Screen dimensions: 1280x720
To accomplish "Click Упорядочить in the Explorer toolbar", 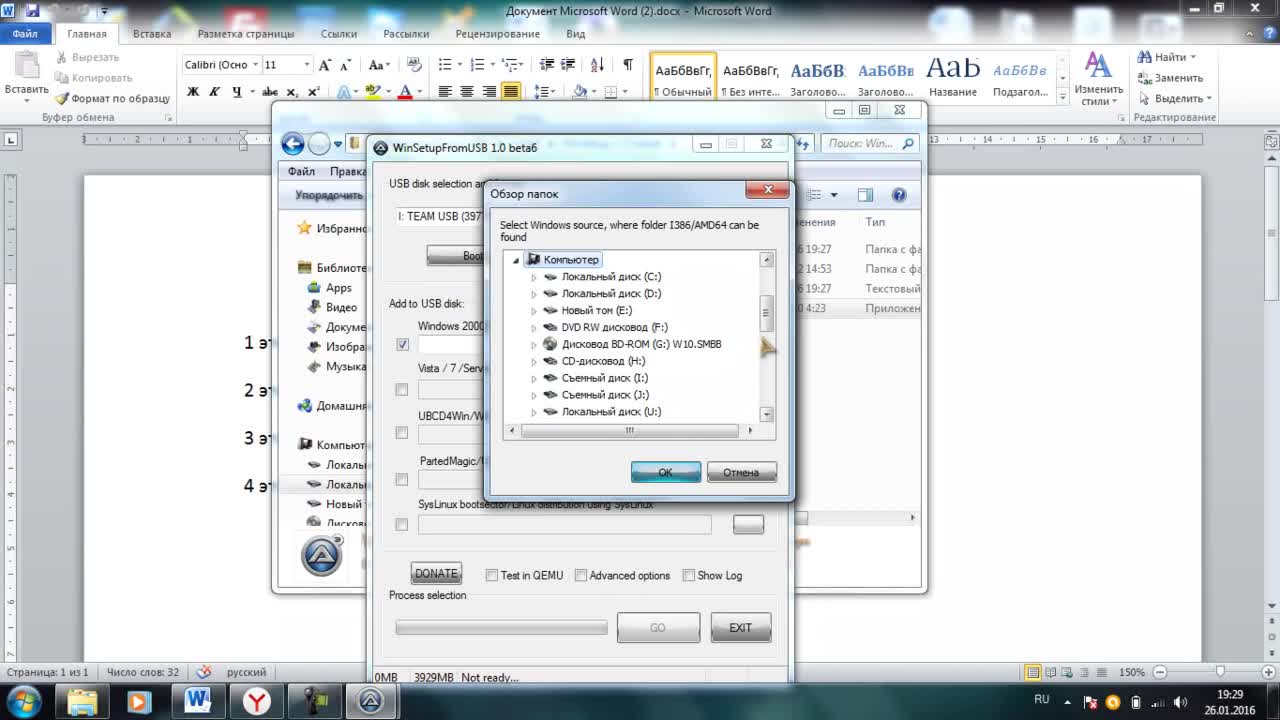I will pyautogui.click(x=329, y=195).
